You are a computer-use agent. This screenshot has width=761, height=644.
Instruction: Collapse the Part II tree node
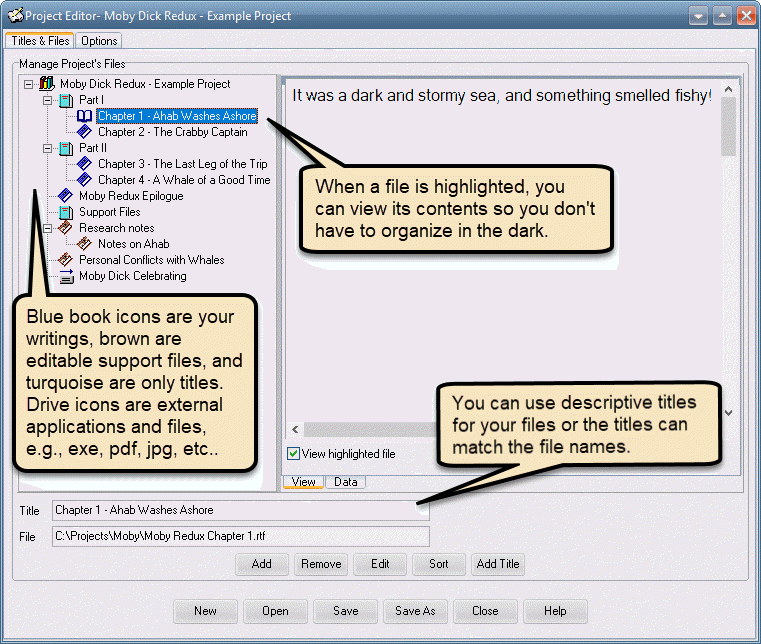point(47,148)
